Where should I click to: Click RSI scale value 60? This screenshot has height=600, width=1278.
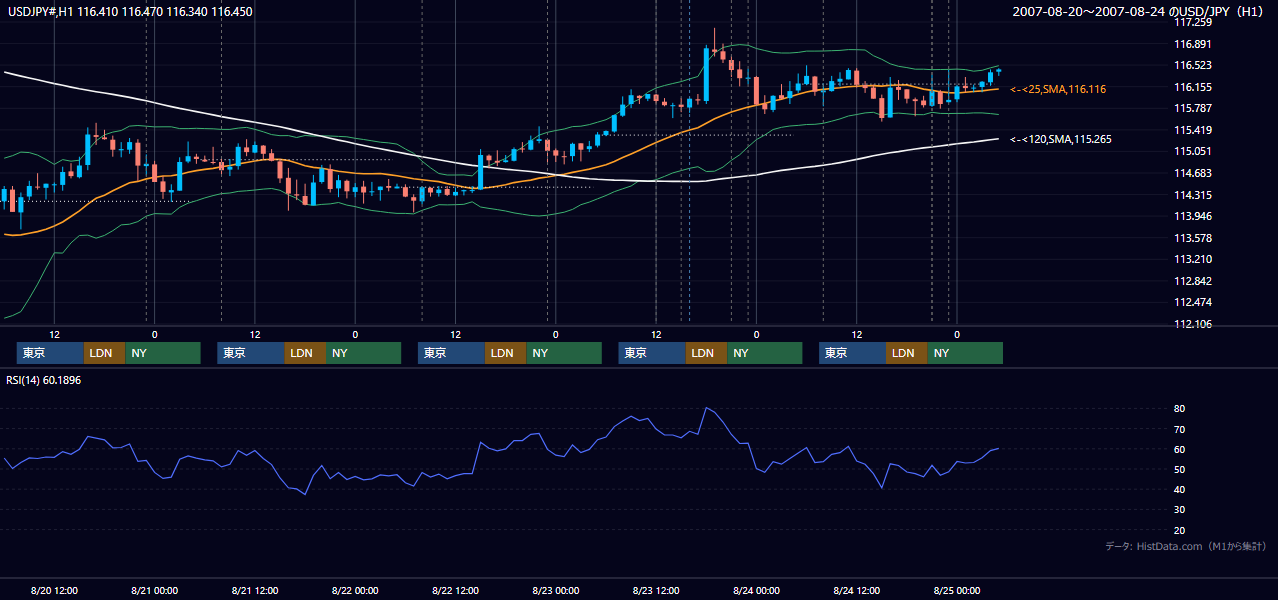[x=1180, y=449]
